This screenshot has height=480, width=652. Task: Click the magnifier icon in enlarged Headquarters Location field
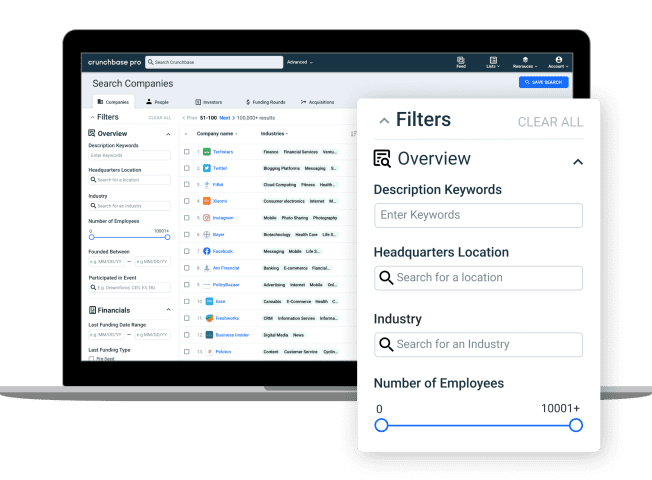tap(386, 277)
